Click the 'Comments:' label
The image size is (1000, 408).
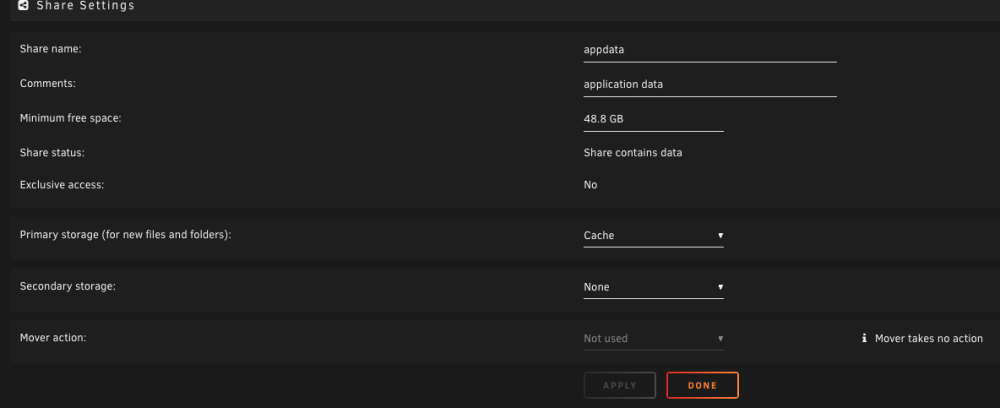[48, 84]
